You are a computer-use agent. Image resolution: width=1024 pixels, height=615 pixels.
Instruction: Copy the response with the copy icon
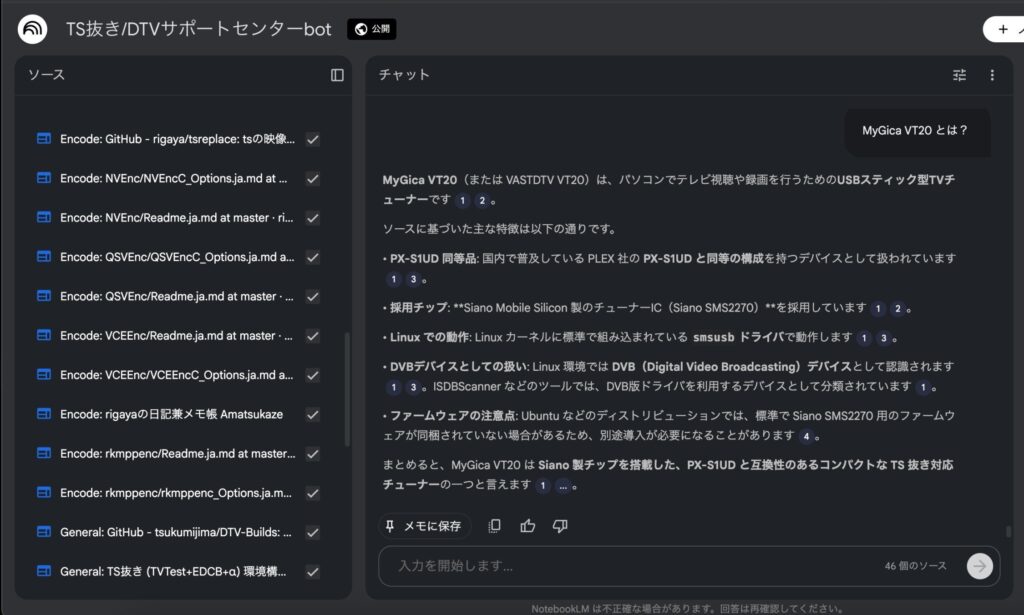click(x=494, y=526)
